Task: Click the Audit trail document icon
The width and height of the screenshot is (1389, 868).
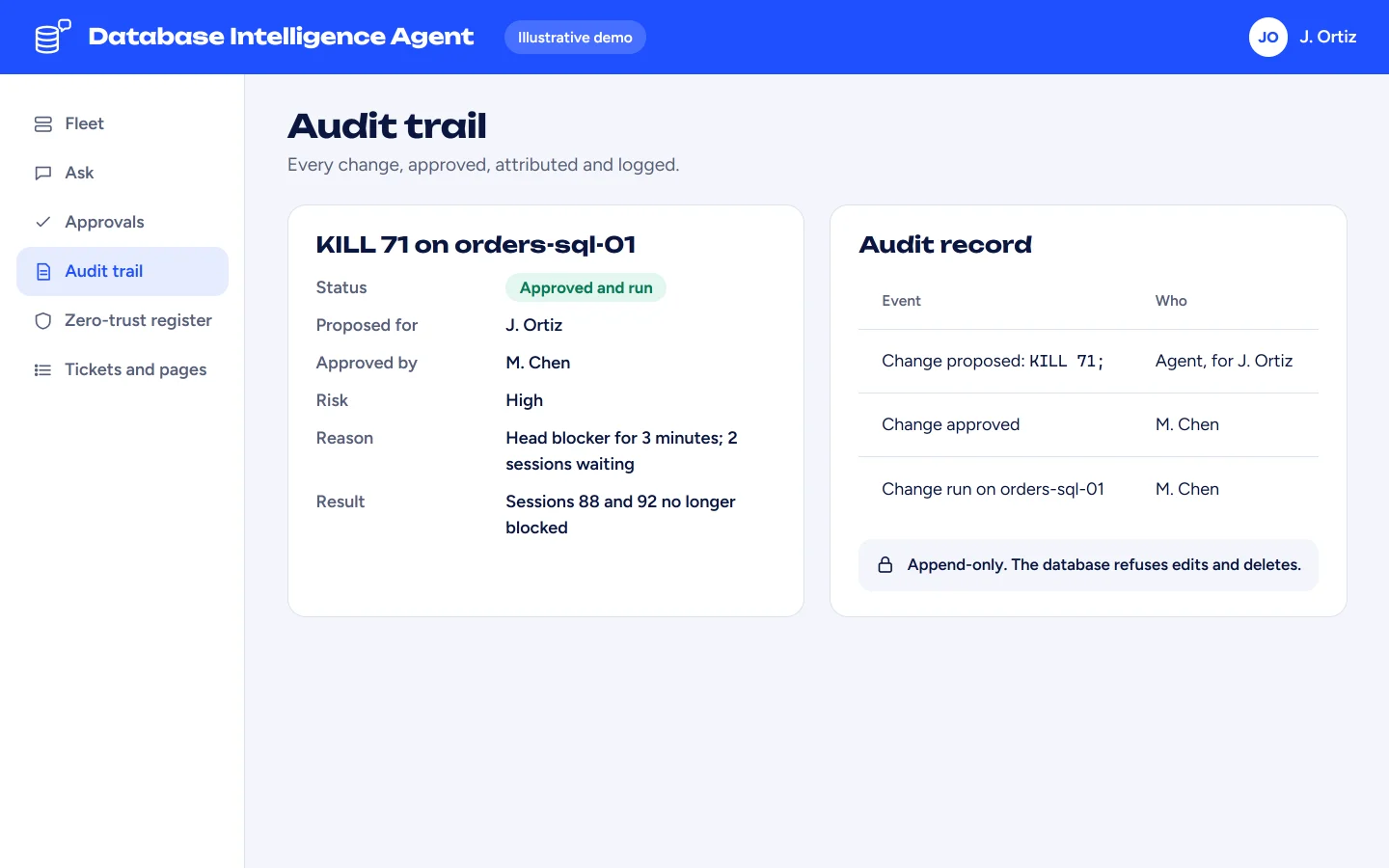Action: pyautogui.click(x=43, y=272)
